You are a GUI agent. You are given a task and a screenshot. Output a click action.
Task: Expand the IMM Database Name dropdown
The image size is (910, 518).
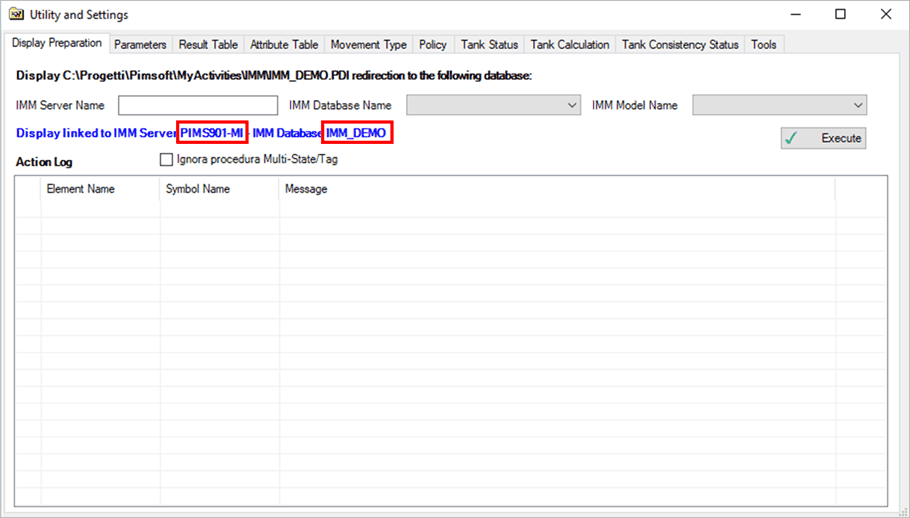[493, 105]
